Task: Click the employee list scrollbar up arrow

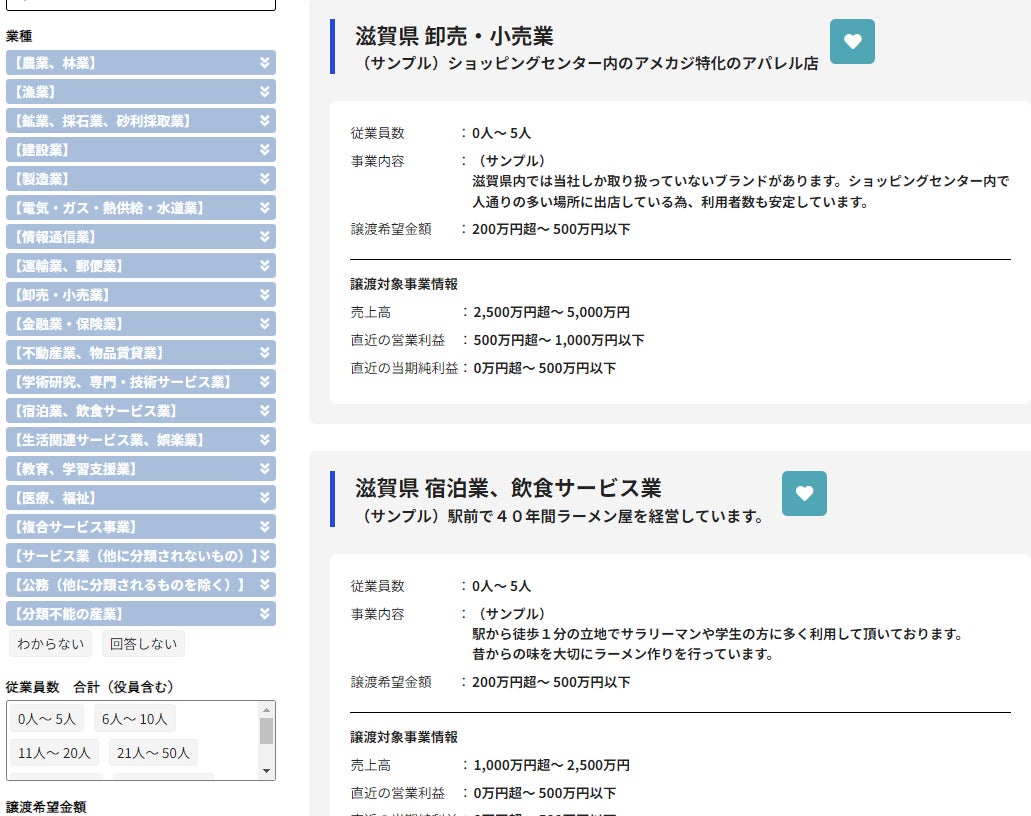Action: [266, 709]
